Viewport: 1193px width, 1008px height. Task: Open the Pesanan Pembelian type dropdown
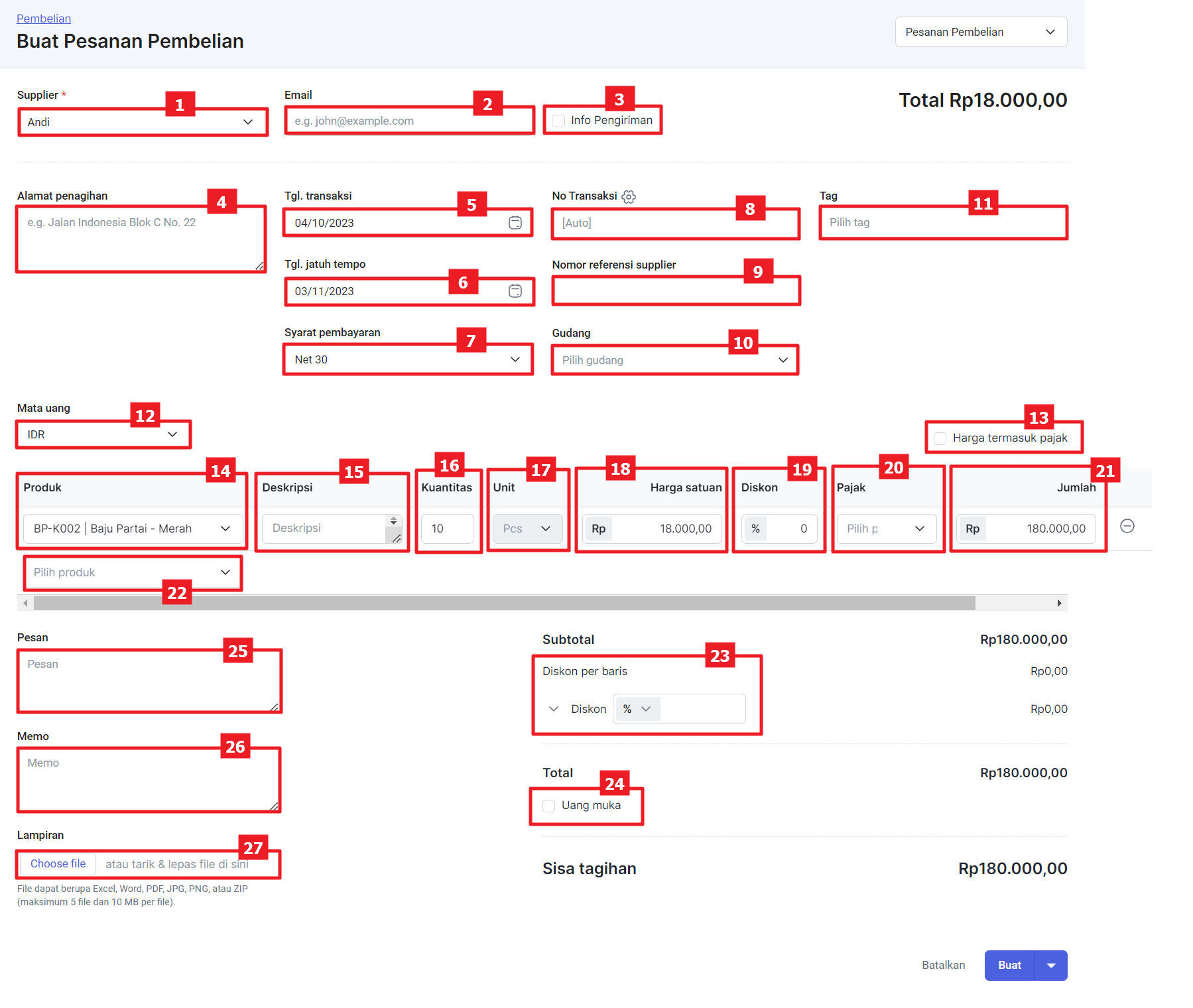tap(981, 32)
